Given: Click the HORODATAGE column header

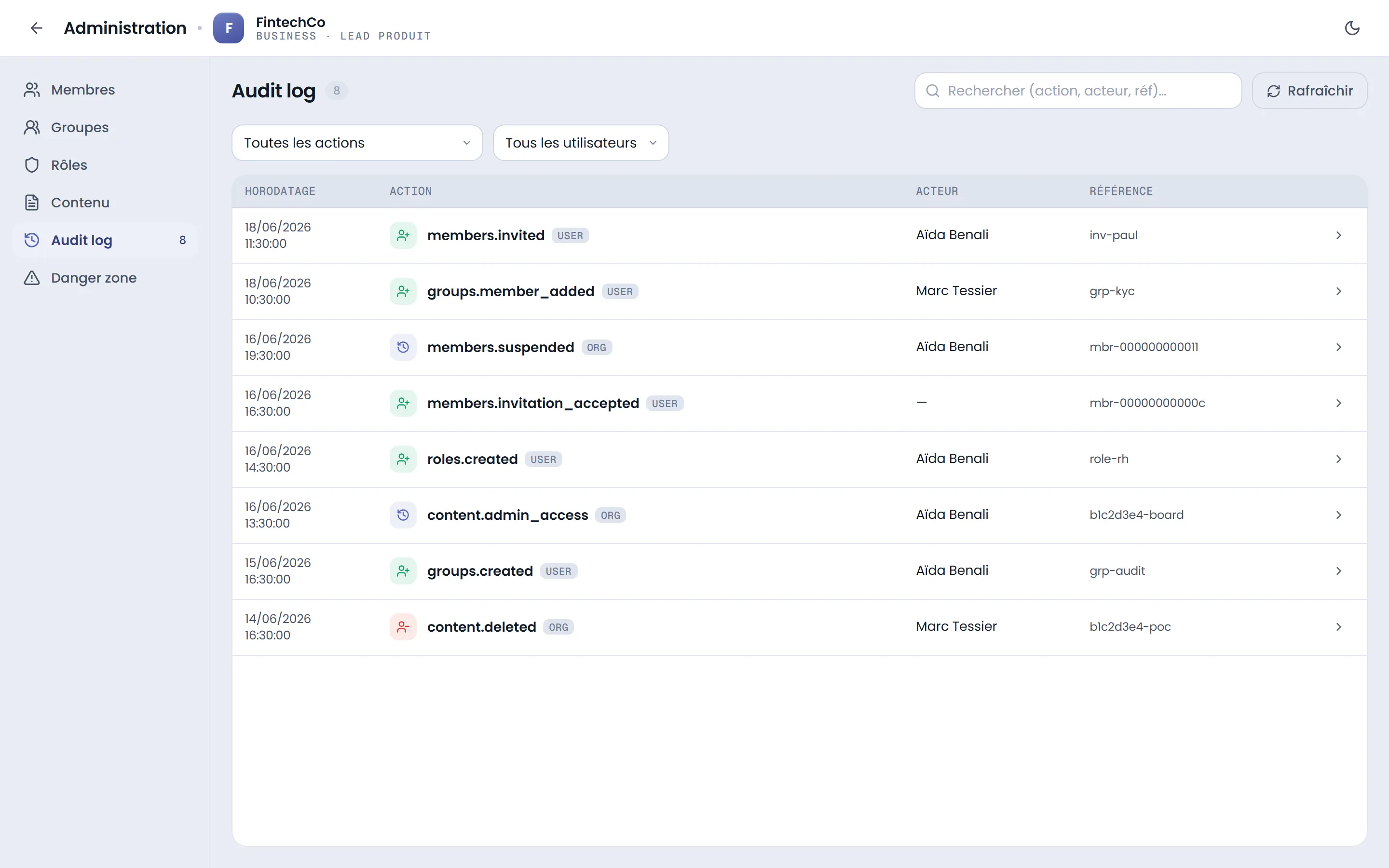Looking at the screenshot, I should [x=280, y=191].
